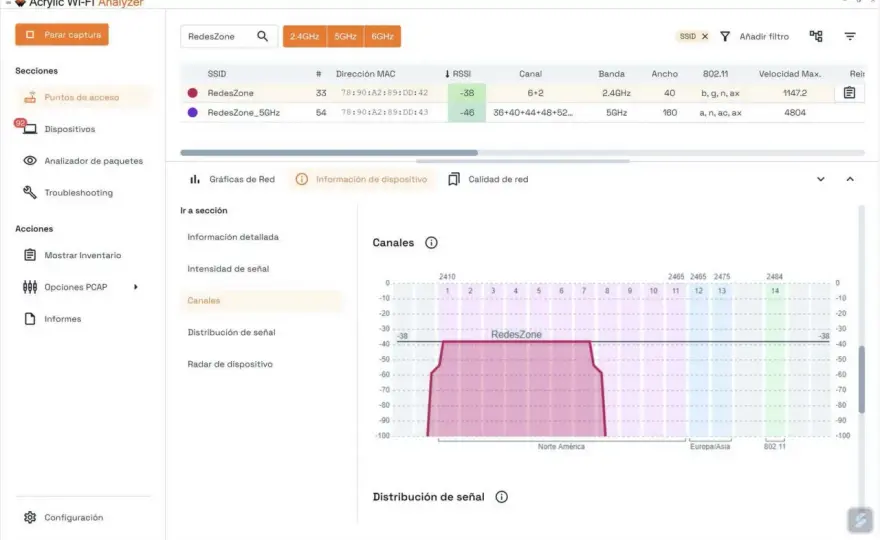This screenshot has width=880, height=540.
Task: Click the red RedesZone color dot
Action: point(192,93)
